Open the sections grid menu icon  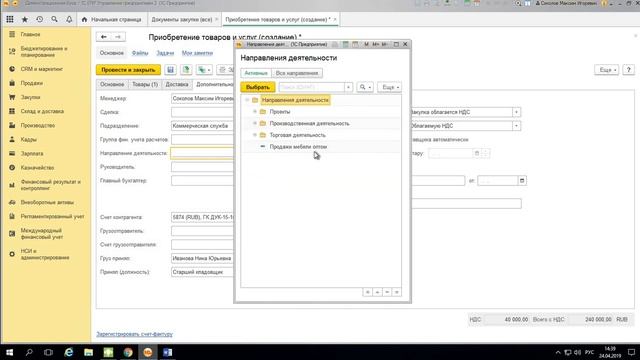10,19
